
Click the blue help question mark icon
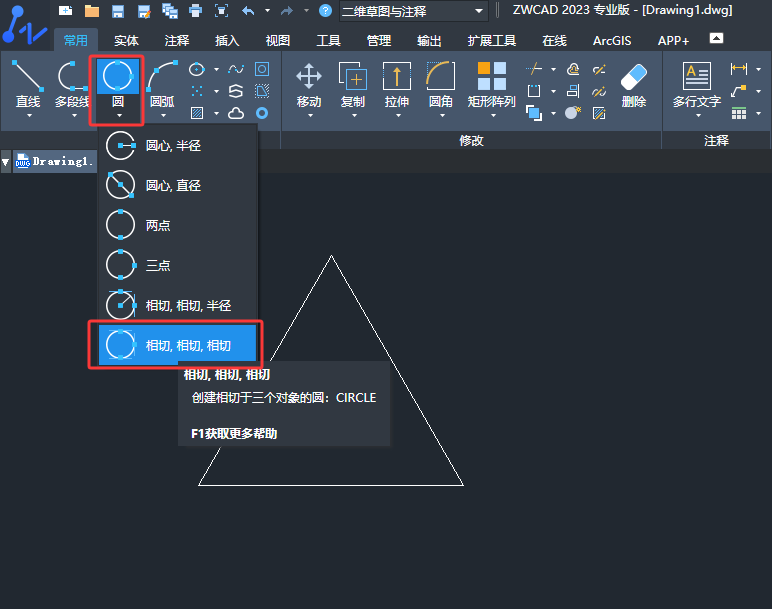[325, 10]
